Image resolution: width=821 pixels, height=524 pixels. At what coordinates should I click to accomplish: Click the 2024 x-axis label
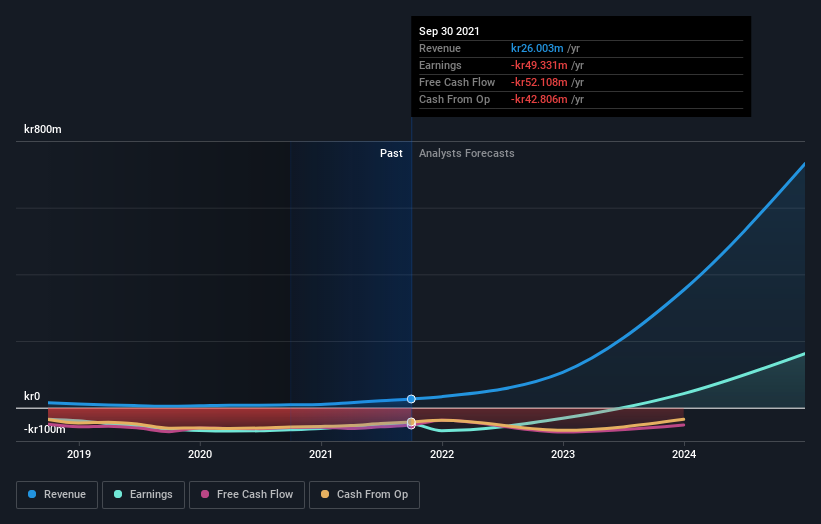(684, 454)
